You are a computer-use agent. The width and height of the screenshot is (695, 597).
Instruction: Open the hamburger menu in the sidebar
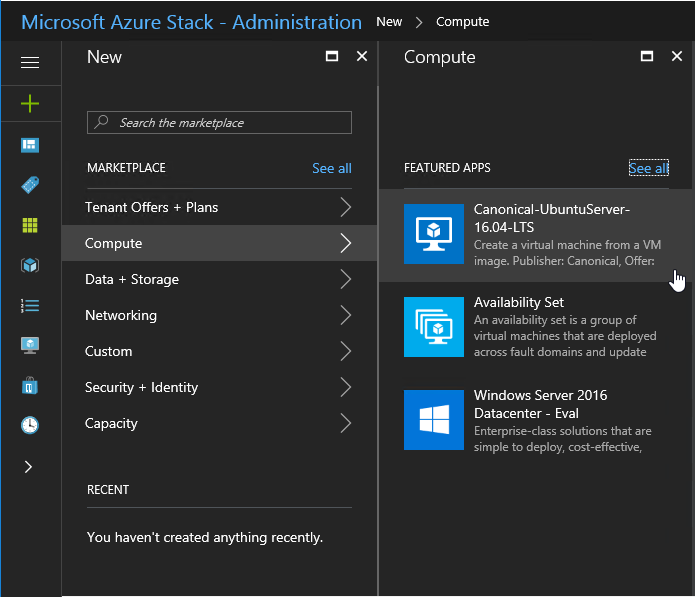pos(30,62)
